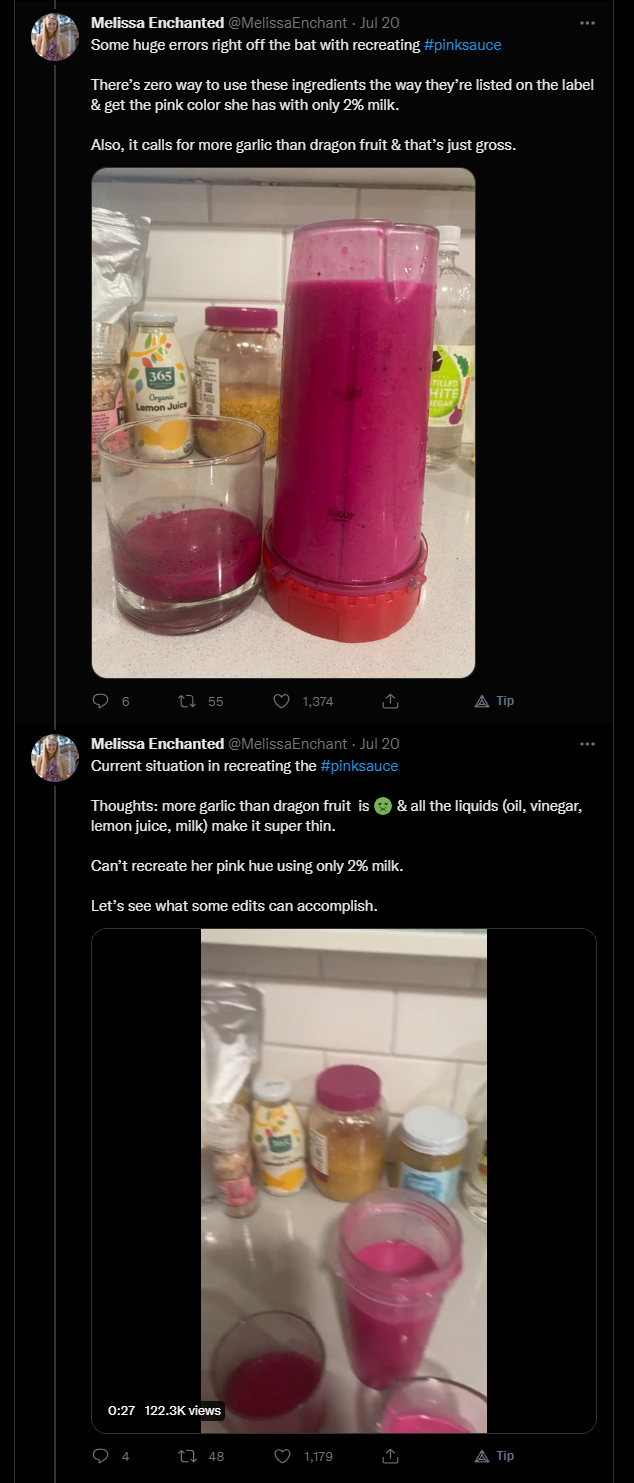
Task: View the blender photo in first tweet
Action: [283, 423]
